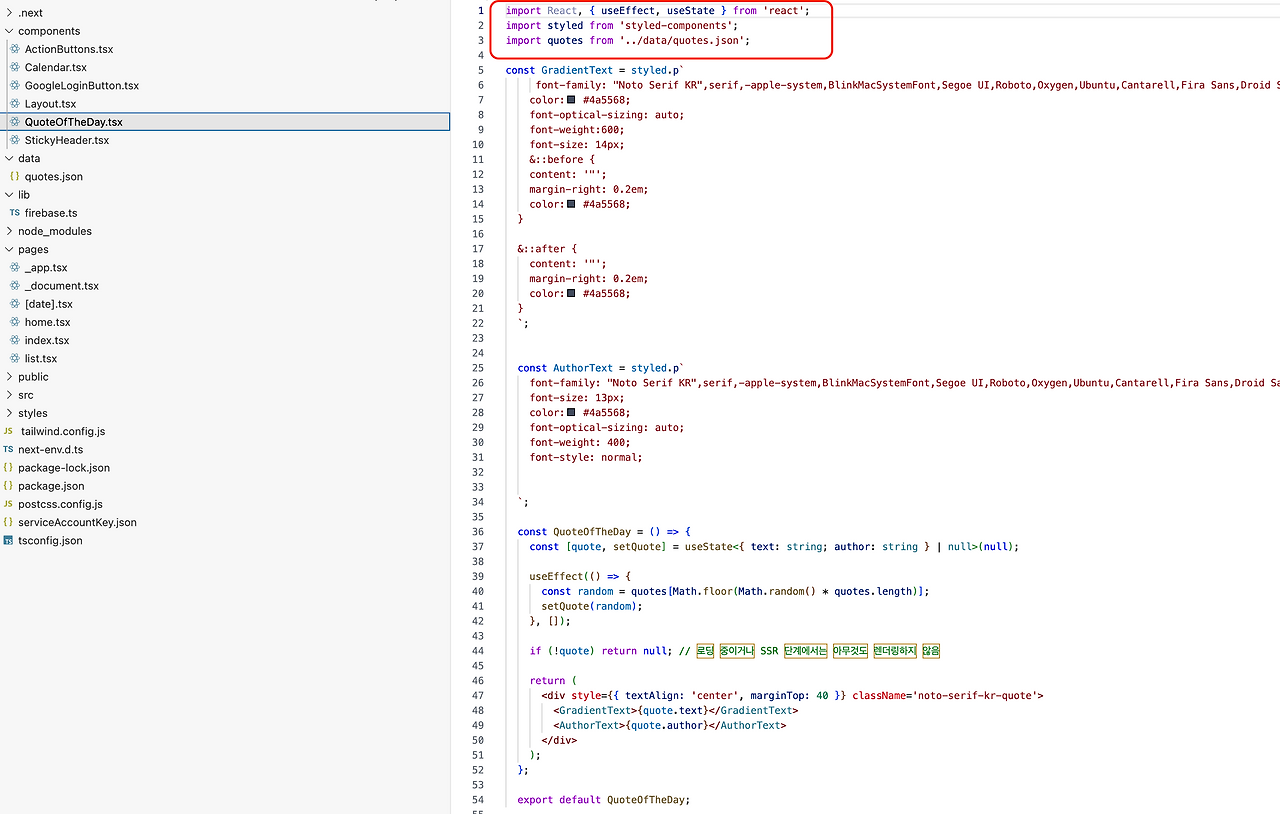Image resolution: width=1280 pixels, height=814 pixels.
Task: Collapse the pages folder
Action: pos(9,249)
